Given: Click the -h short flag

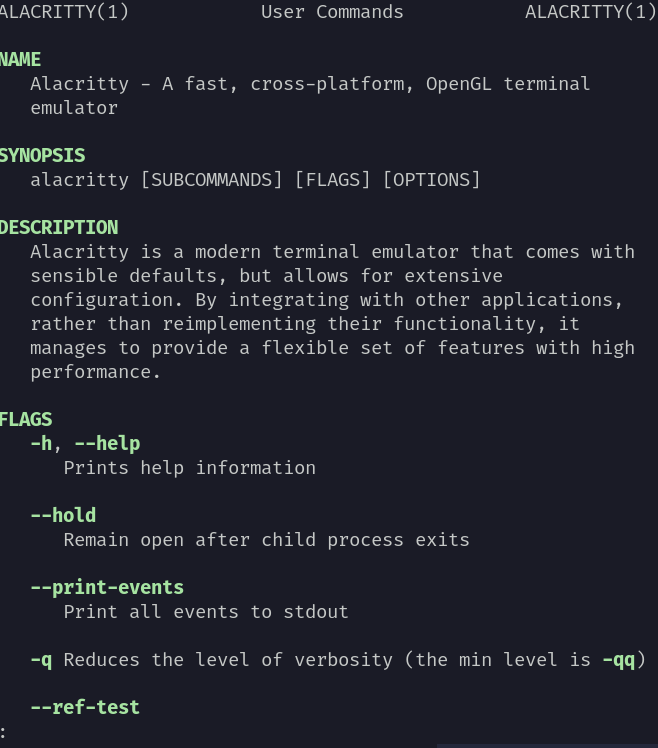Looking at the screenshot, I should (42, 444).
